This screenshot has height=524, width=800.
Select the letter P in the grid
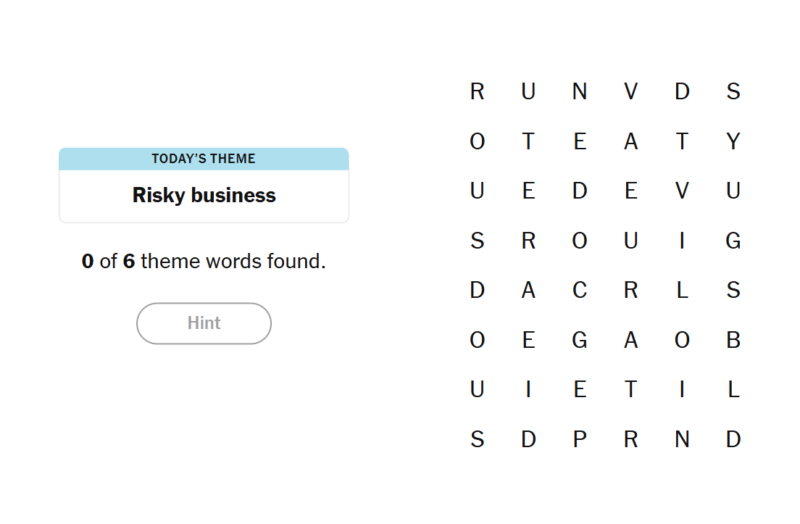tap(579, 439)
